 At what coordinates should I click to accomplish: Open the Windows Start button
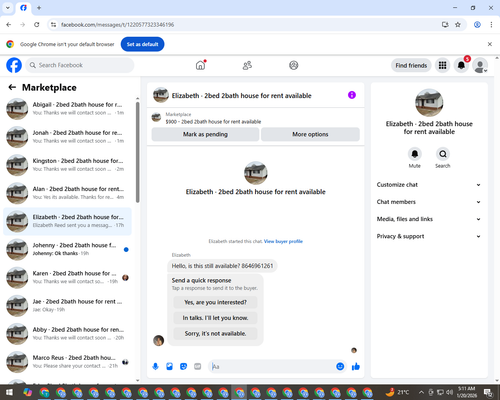coord(9,392)
